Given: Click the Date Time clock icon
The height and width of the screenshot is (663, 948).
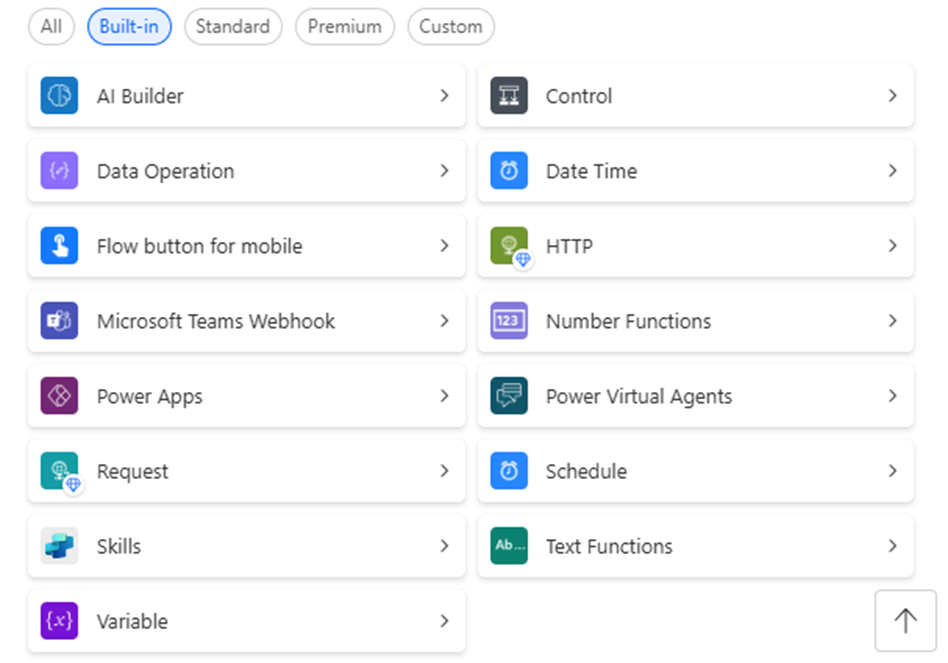Looking at the screenshot, I should pos(508,170).
